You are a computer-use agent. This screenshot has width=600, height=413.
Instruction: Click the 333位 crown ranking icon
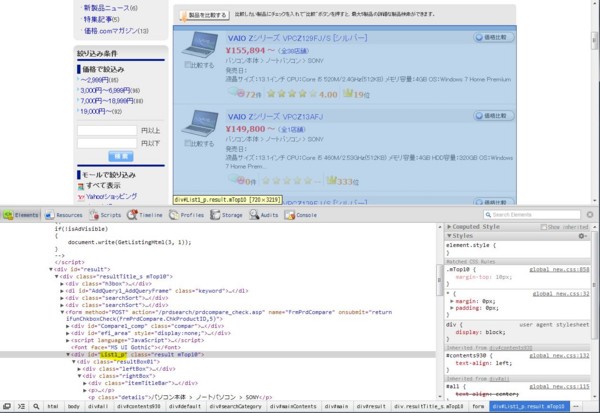point(331,180)
